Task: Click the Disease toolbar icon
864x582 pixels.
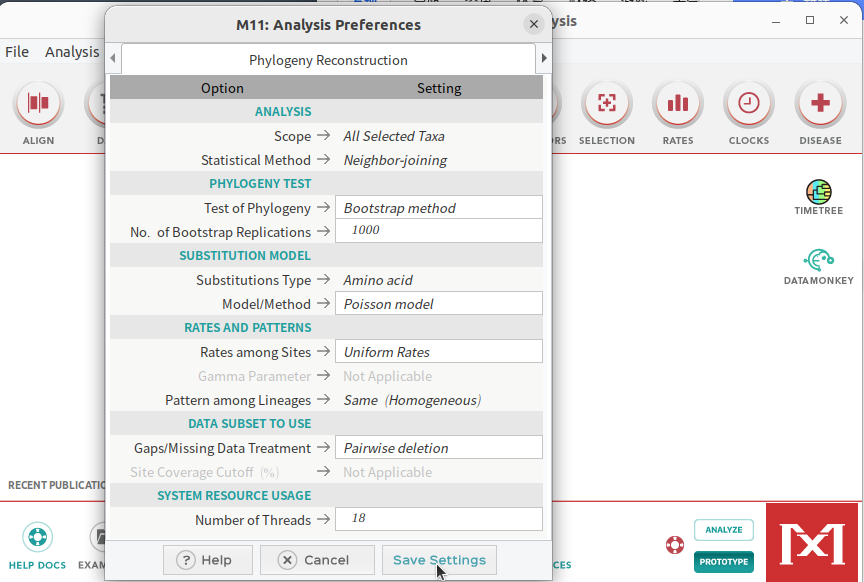Action: click(820, 104)
